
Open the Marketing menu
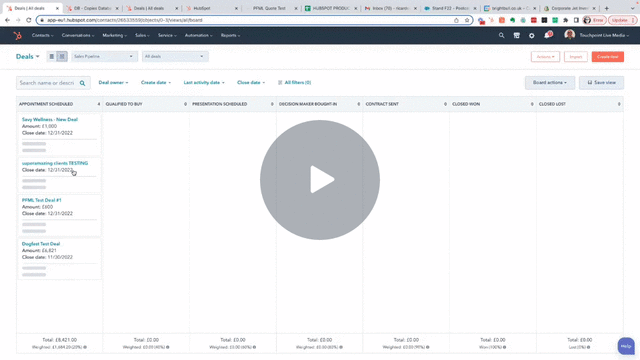(114, 36)
